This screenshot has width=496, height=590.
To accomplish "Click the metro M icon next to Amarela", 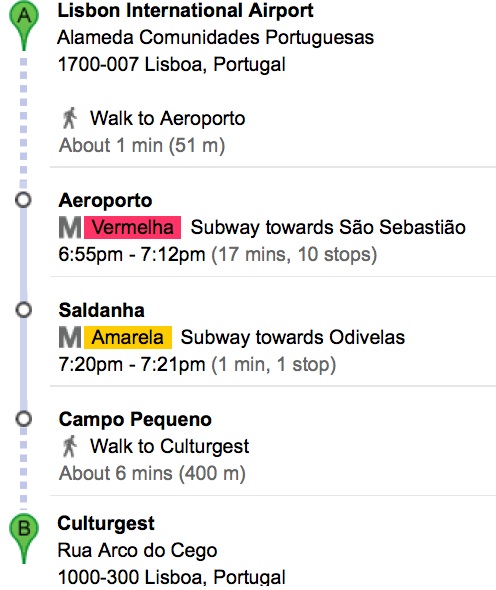I will point(70,337).
